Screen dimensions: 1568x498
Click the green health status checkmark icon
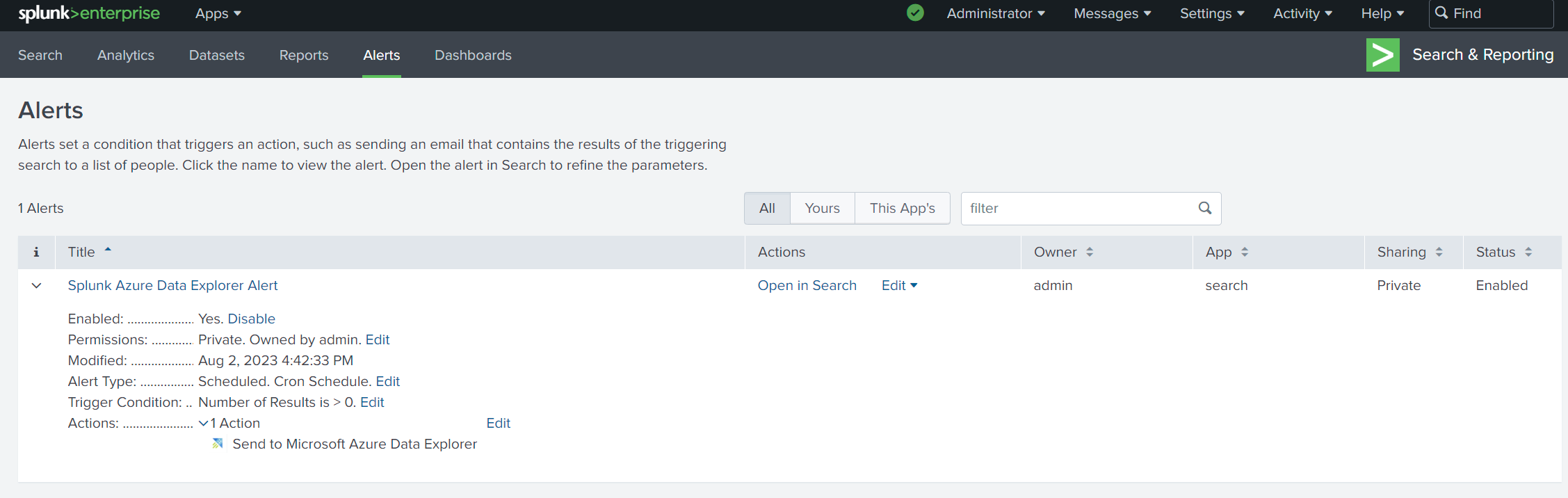tap(915, 13)
